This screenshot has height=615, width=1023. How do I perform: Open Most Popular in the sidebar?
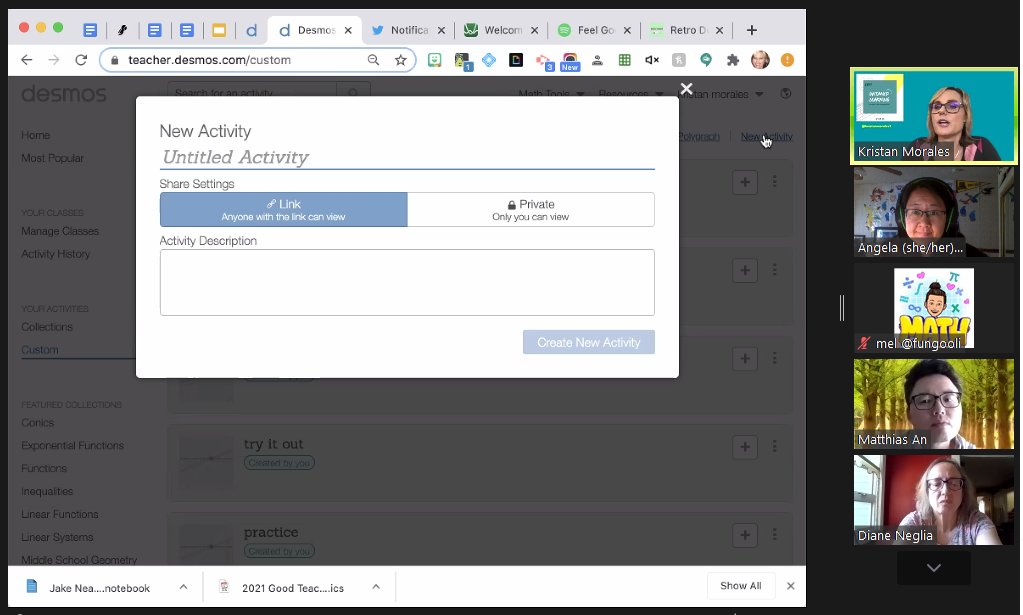tap(52, 158)
